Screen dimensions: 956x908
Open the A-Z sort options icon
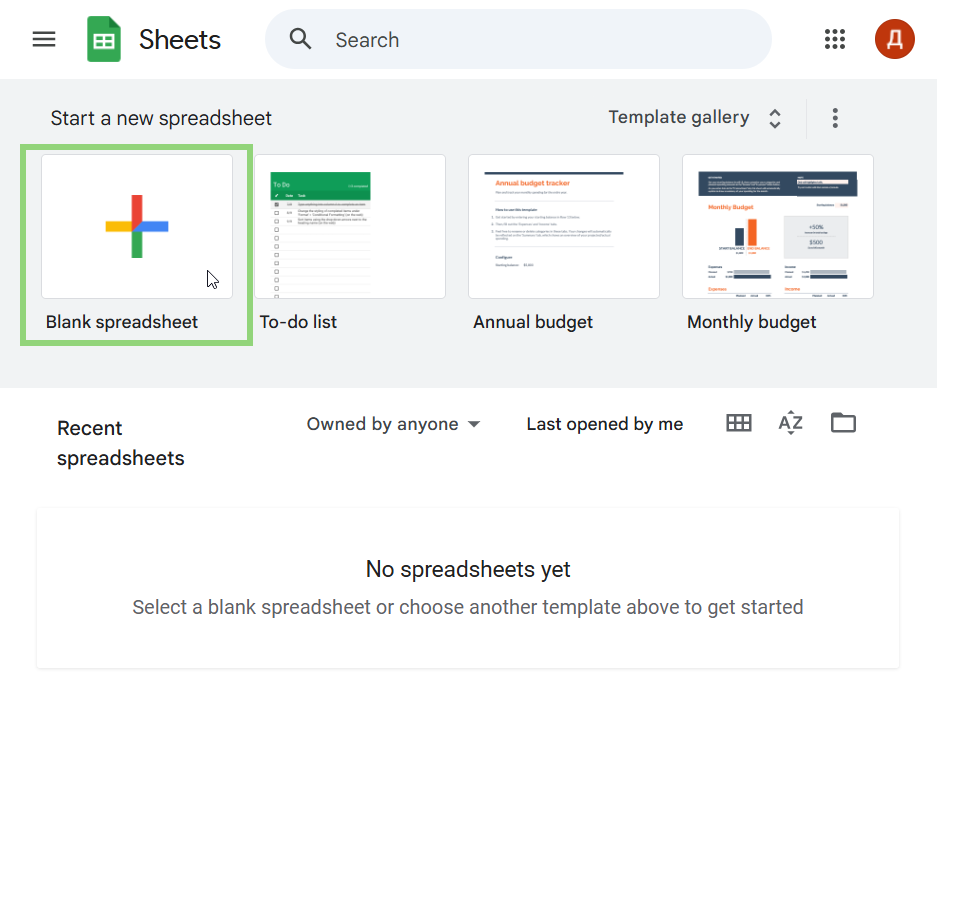click(x=790, y=423)
